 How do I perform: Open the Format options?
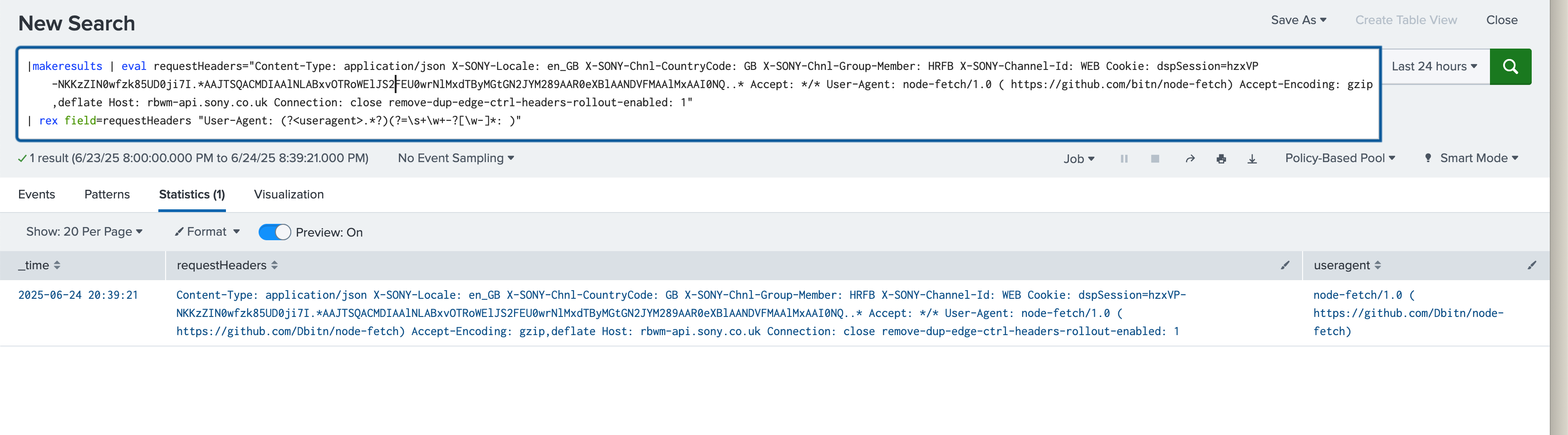point(206,232)
